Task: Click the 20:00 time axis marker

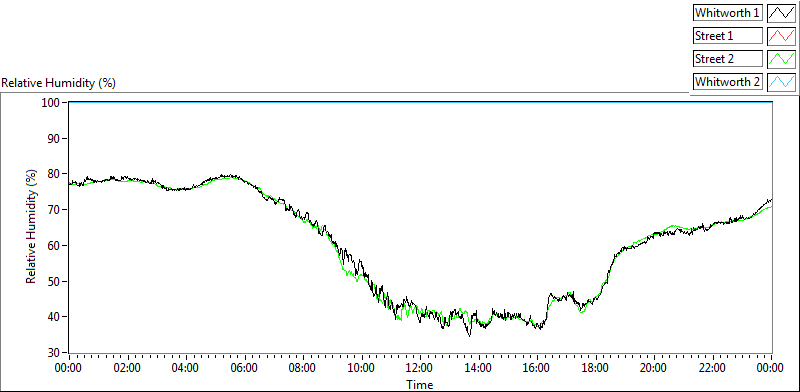Action: point(655,368)
